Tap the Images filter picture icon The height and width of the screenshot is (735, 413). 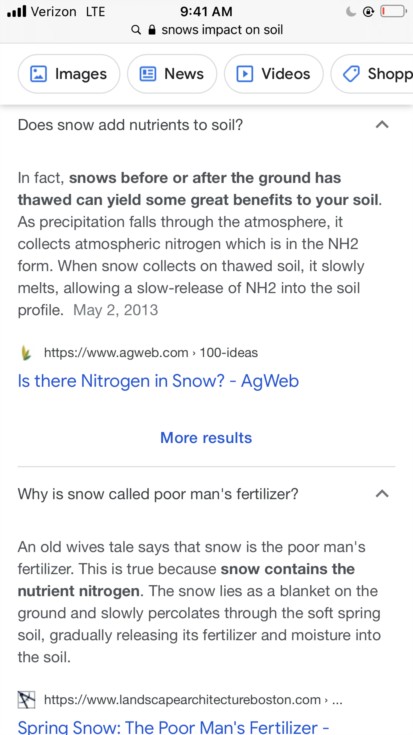[x=38, y=74]
